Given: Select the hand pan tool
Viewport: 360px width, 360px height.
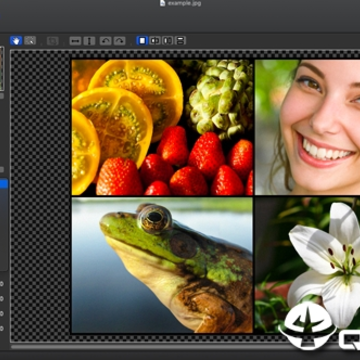Looking at the screenshot, I should point(16,41).
